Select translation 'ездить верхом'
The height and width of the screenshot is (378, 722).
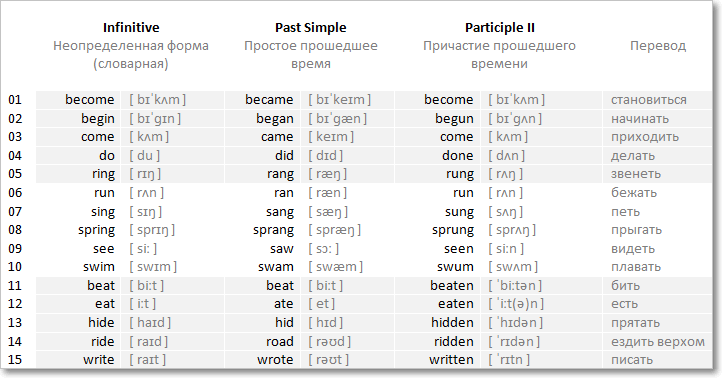[x=658, y=342]
